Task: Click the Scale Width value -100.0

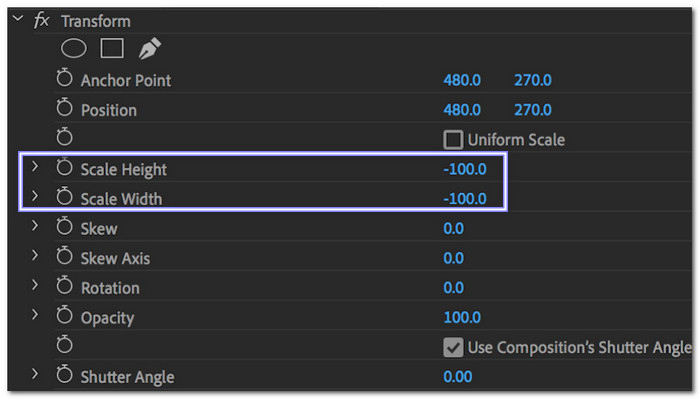Action: 465,199
